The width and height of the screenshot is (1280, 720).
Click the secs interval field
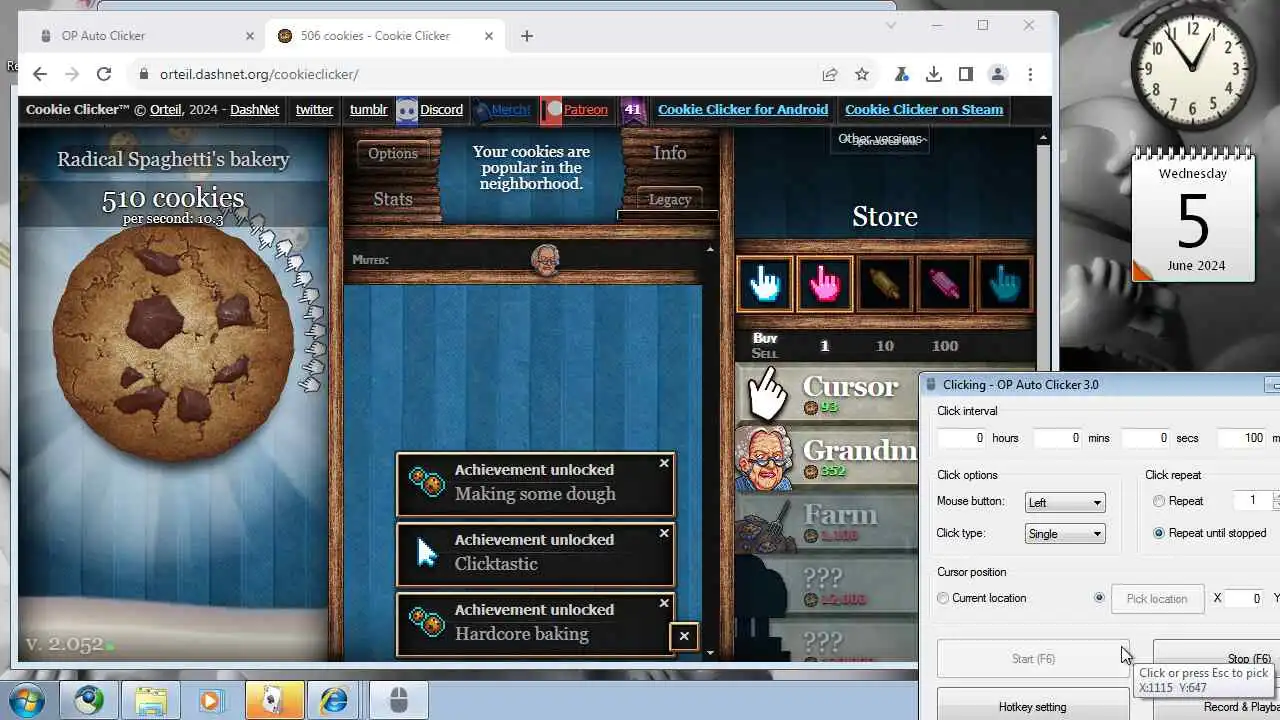point(1146,438)
